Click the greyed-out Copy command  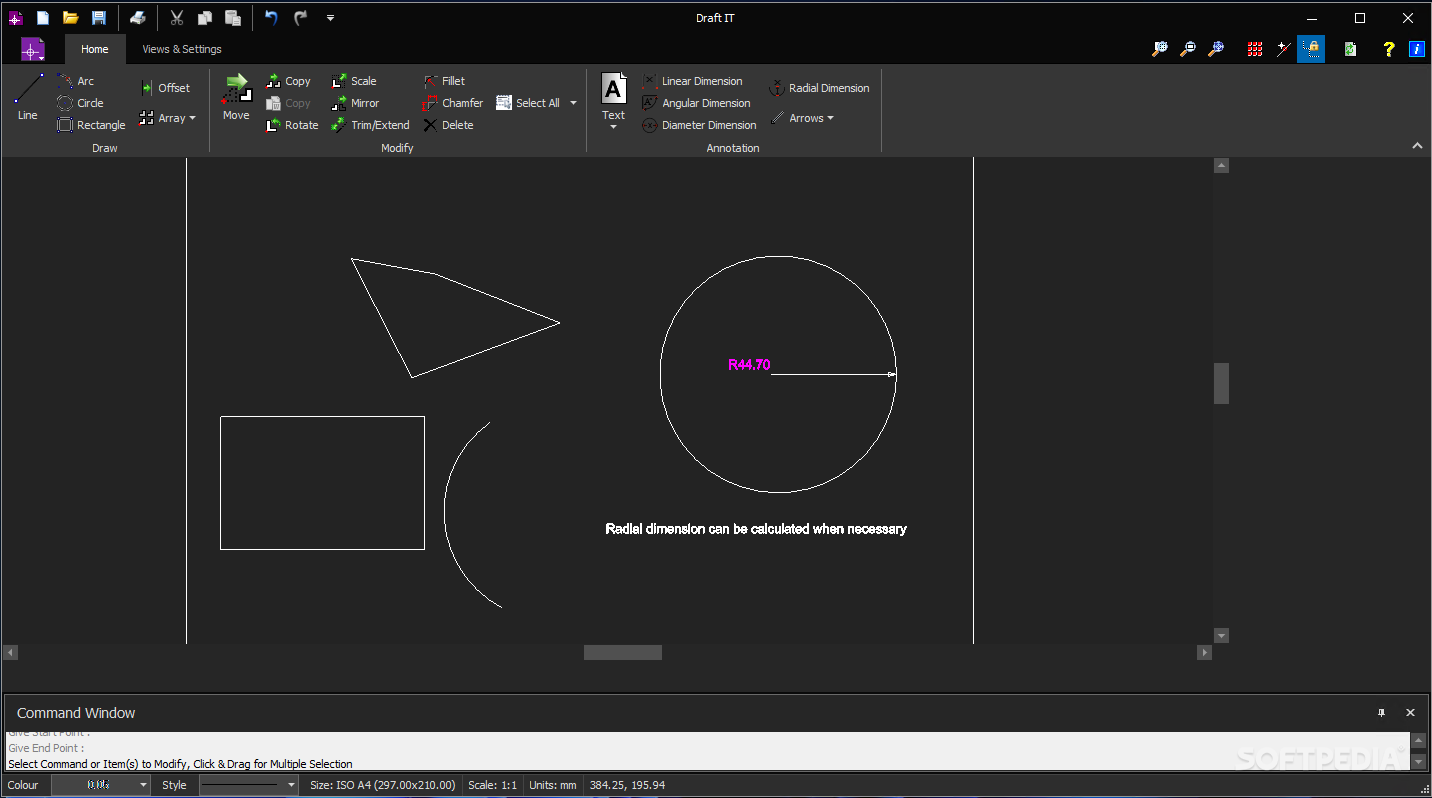pyautogui.click(x=289, y=103)
